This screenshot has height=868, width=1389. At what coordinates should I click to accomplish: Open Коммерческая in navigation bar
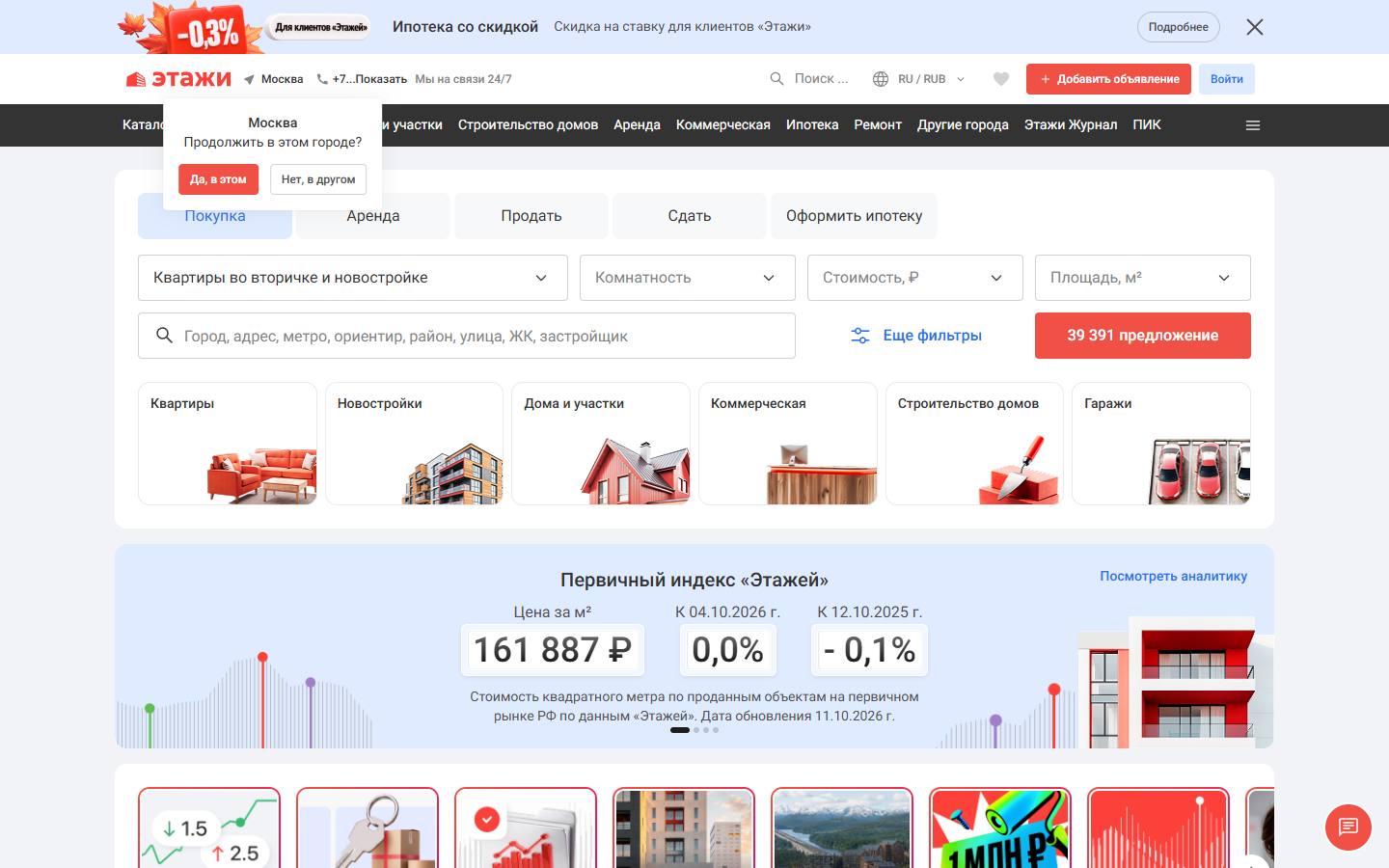point(723,125)
